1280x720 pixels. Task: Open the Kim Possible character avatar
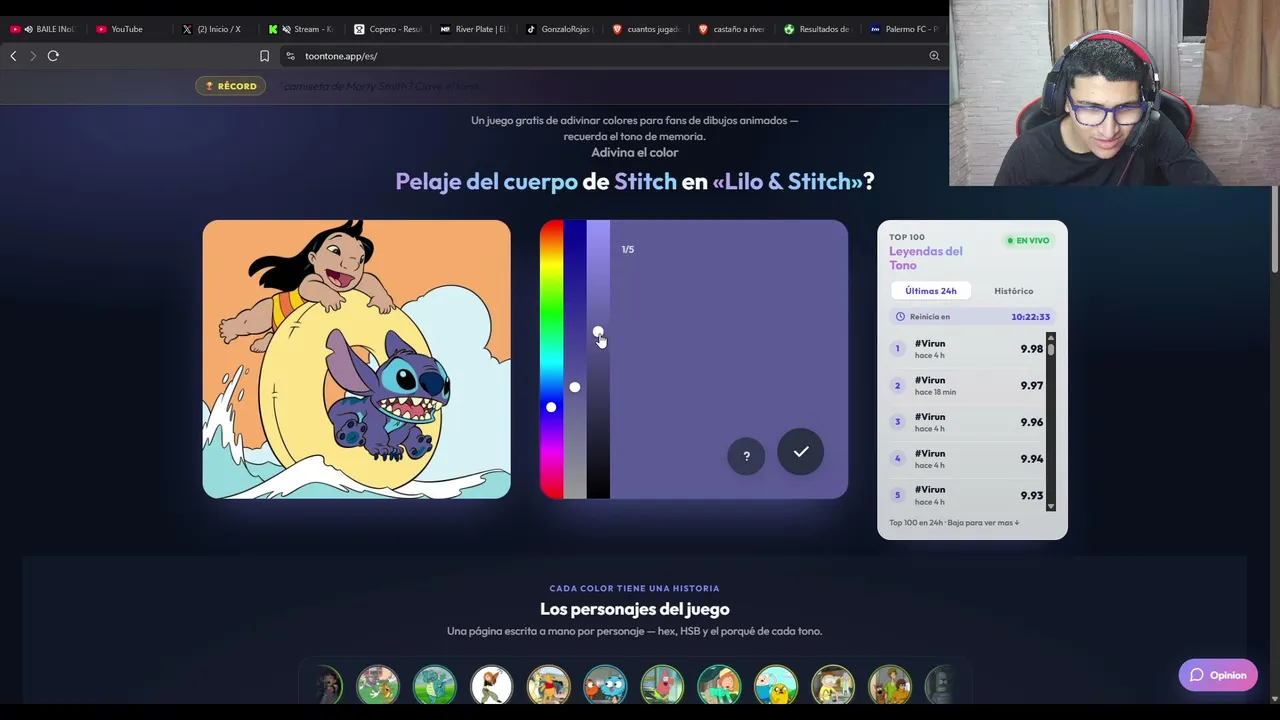[x=491, y=686]
